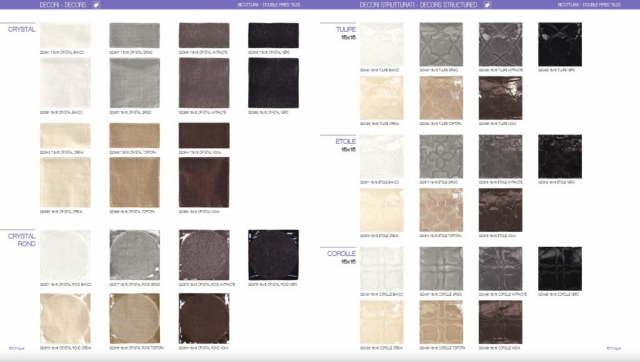Choose the Etoile Antracite tile
The width and height of the screenshot is (640, 362).
click(500, 157)
